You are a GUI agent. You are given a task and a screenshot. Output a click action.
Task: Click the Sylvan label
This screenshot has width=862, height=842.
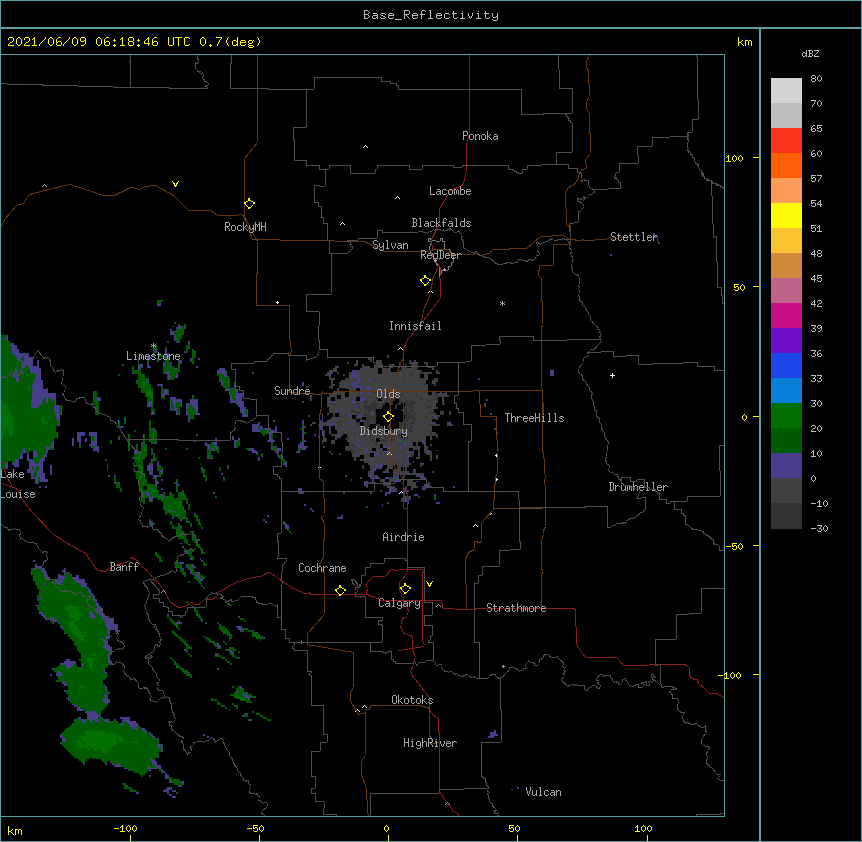point(390,245)
